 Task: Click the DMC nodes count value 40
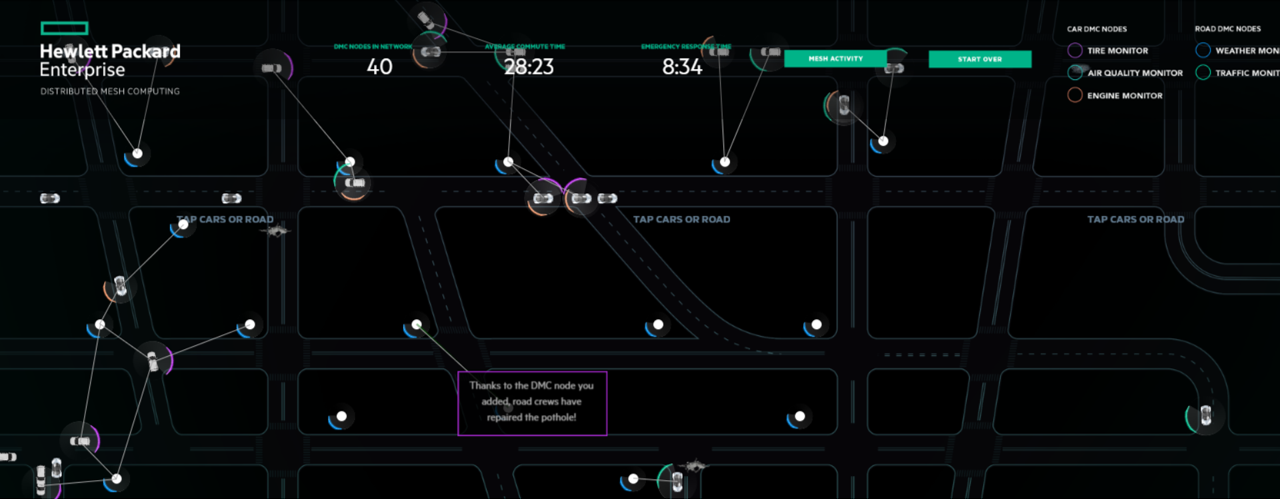pyautogui.click(x=380, y=67)
